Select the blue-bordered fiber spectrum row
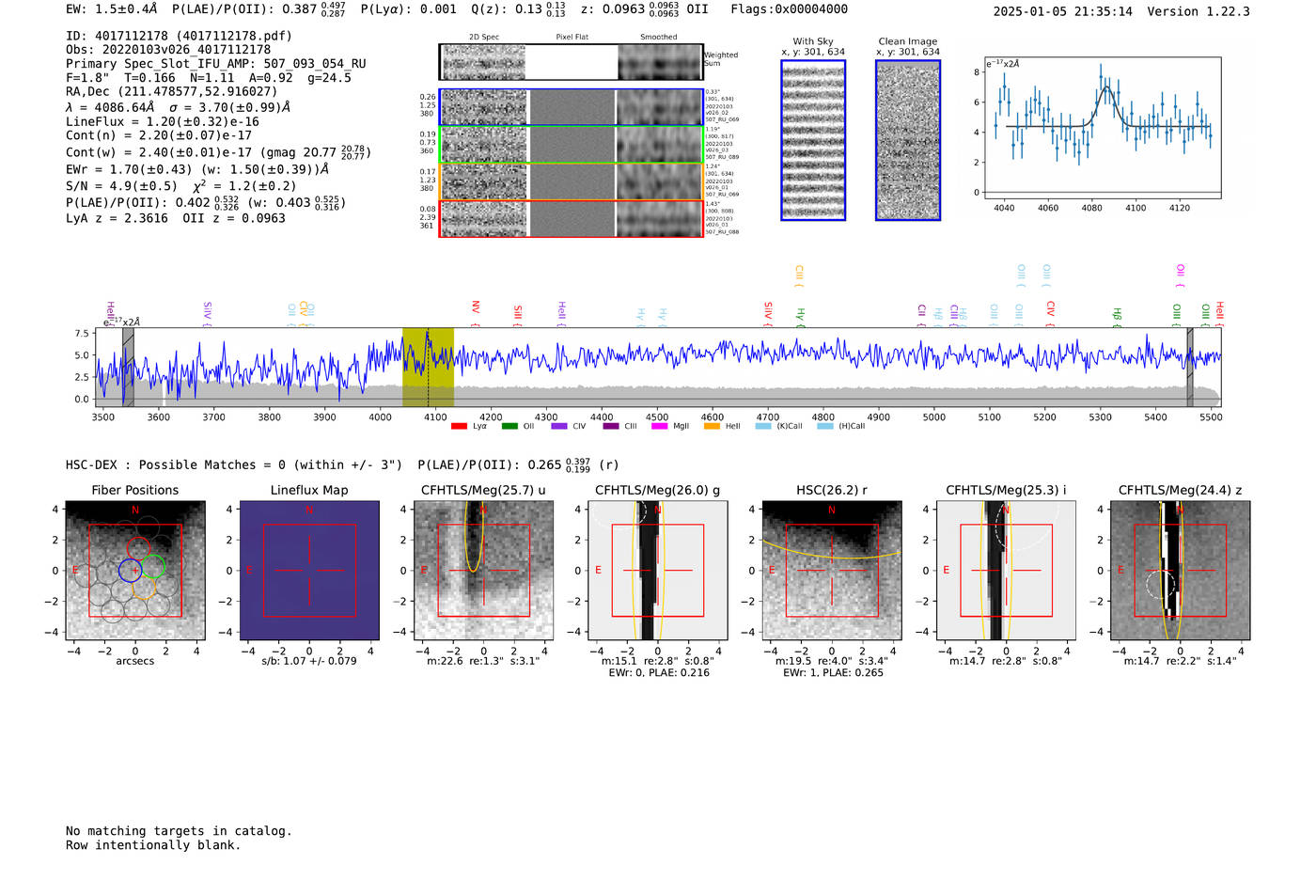This screenshot has height=896, width=1316. point(571,107)
